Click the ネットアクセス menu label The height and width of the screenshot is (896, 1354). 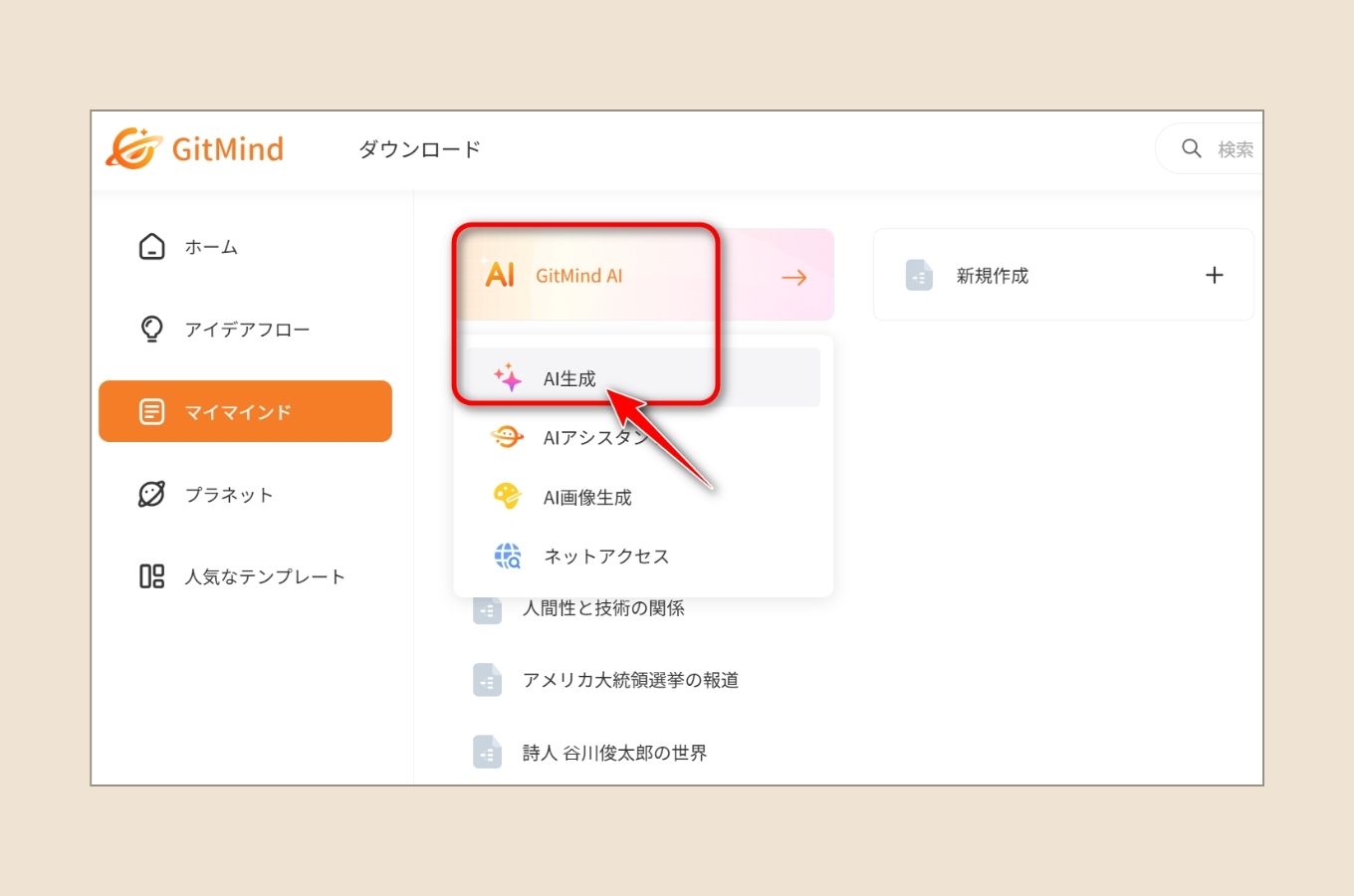[x=606, y=557]
